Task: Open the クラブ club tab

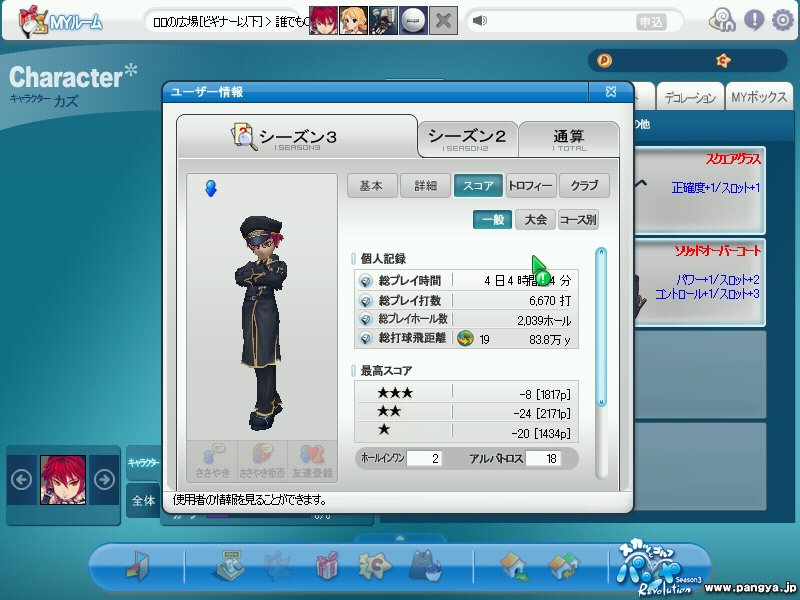Action: 584,186
